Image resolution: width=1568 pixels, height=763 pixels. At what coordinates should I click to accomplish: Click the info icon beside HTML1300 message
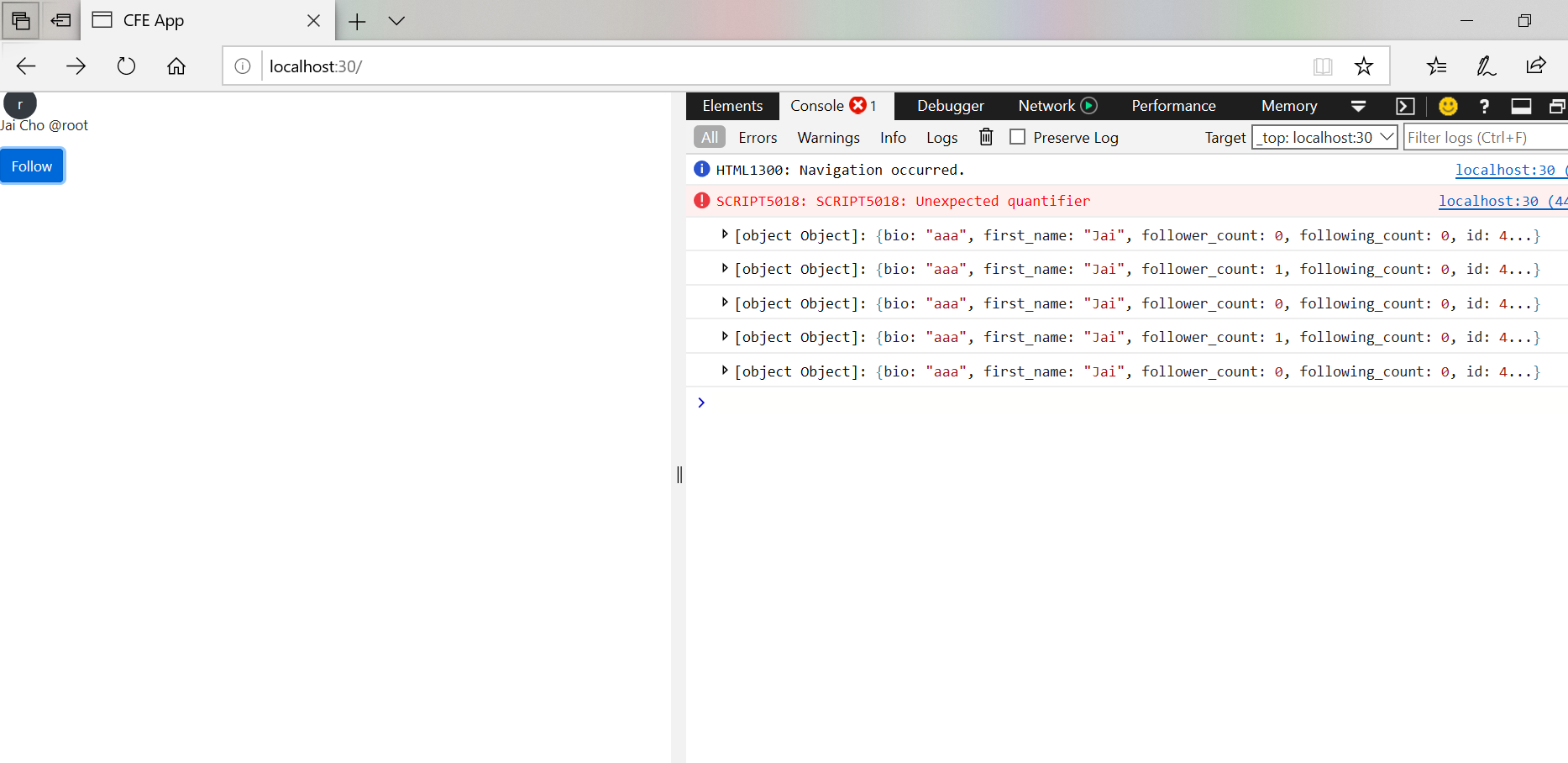click(702, 169)
